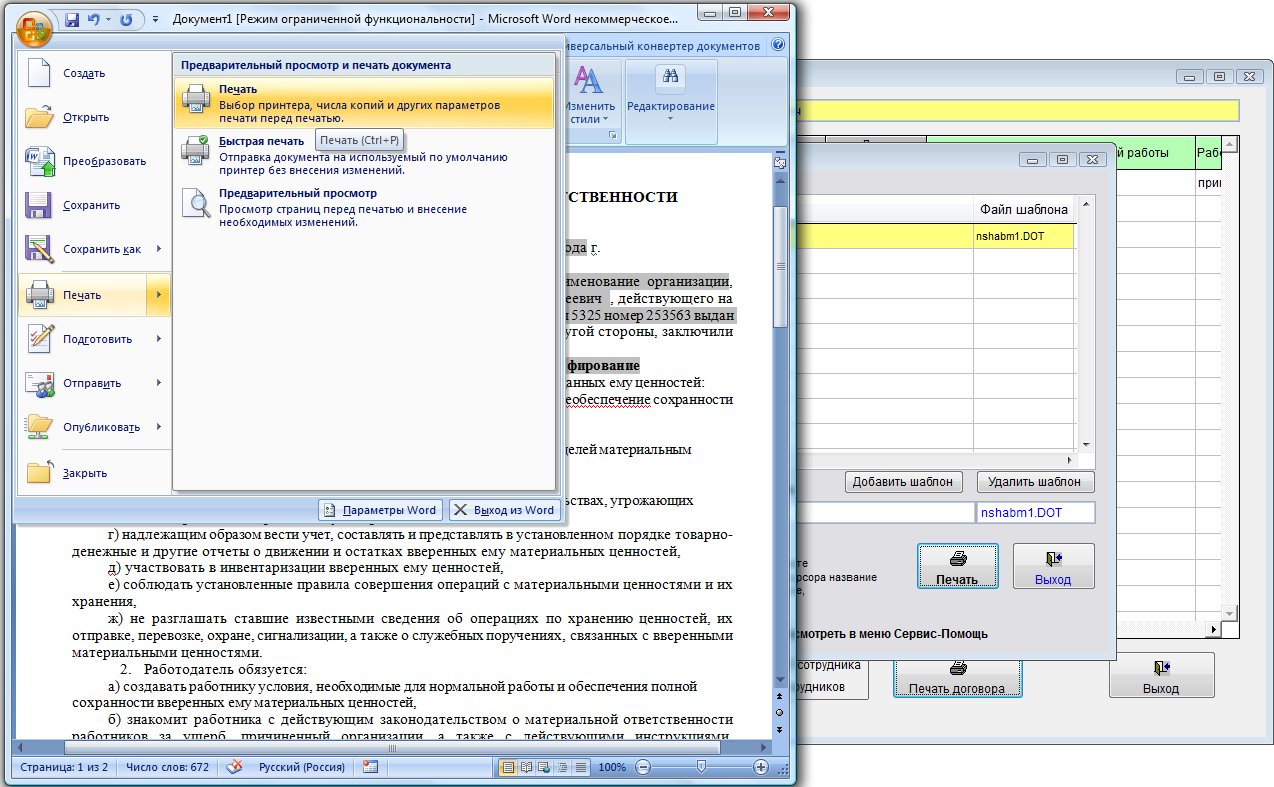Image resolution: width=1274 pixels, height=787 pixels.
Task: Click the Undo arrow icon
Action: click(x=94, y=20)
